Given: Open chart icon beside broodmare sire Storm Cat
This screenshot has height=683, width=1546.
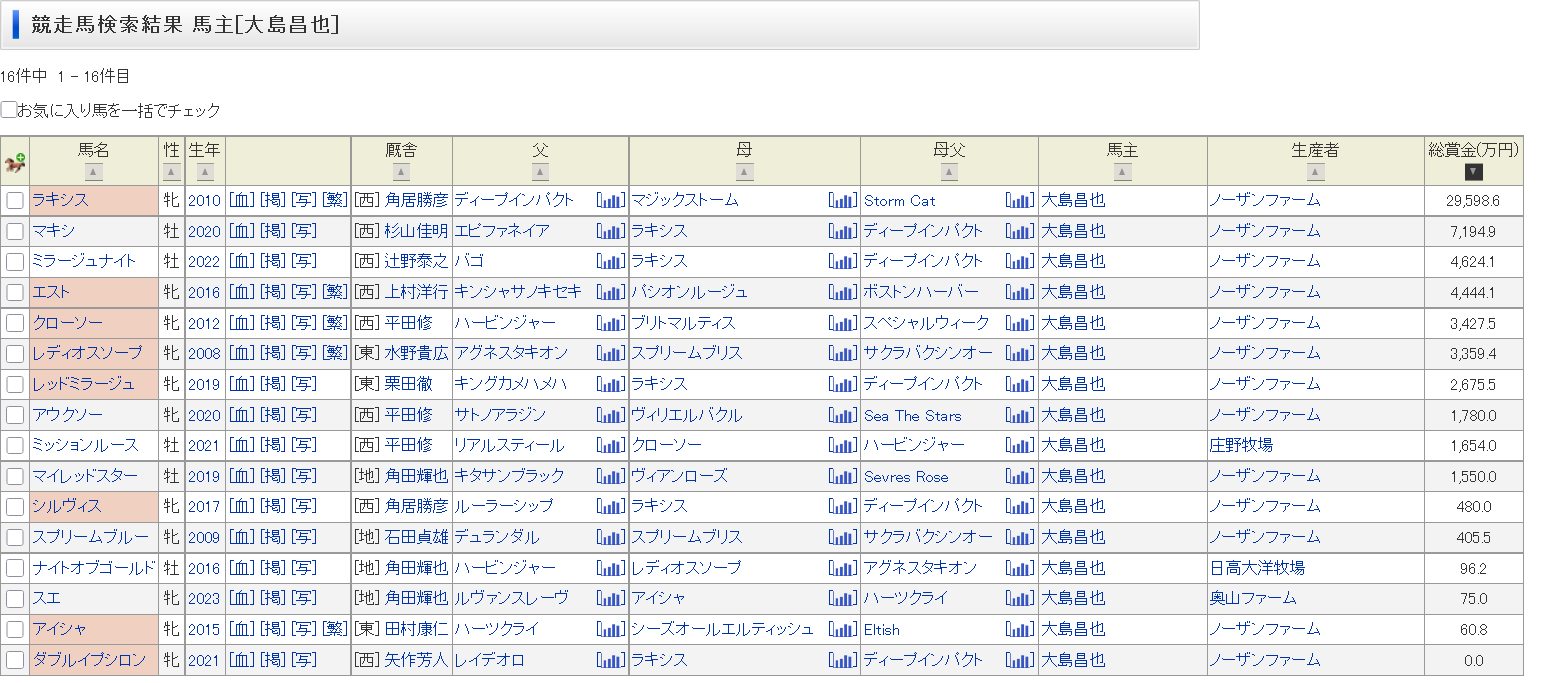Looking at the screenshot, I should [x=1020, y=200].
